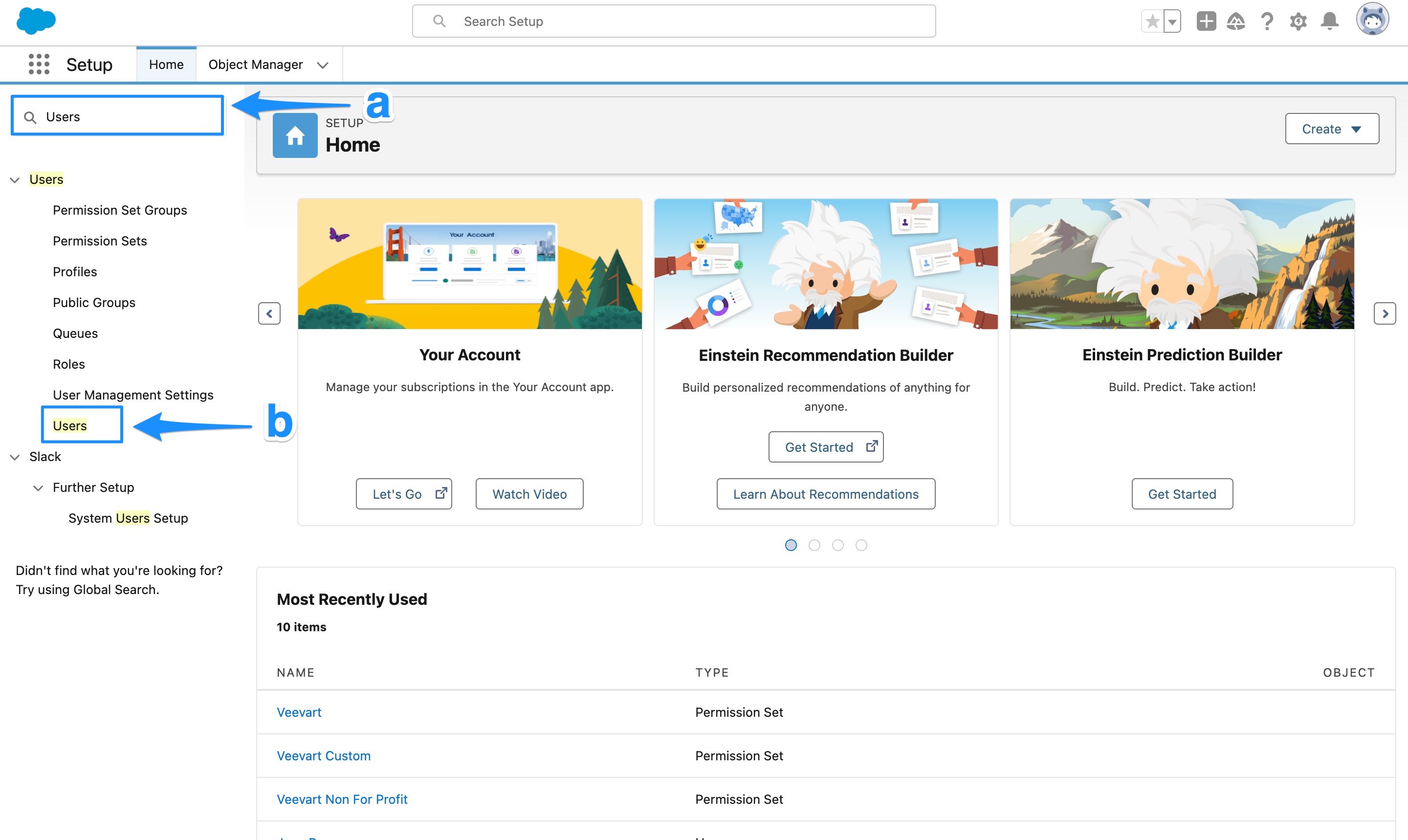Open the user profile avatar
The height and width of the screenshot is (840, 1408).
1373,19
